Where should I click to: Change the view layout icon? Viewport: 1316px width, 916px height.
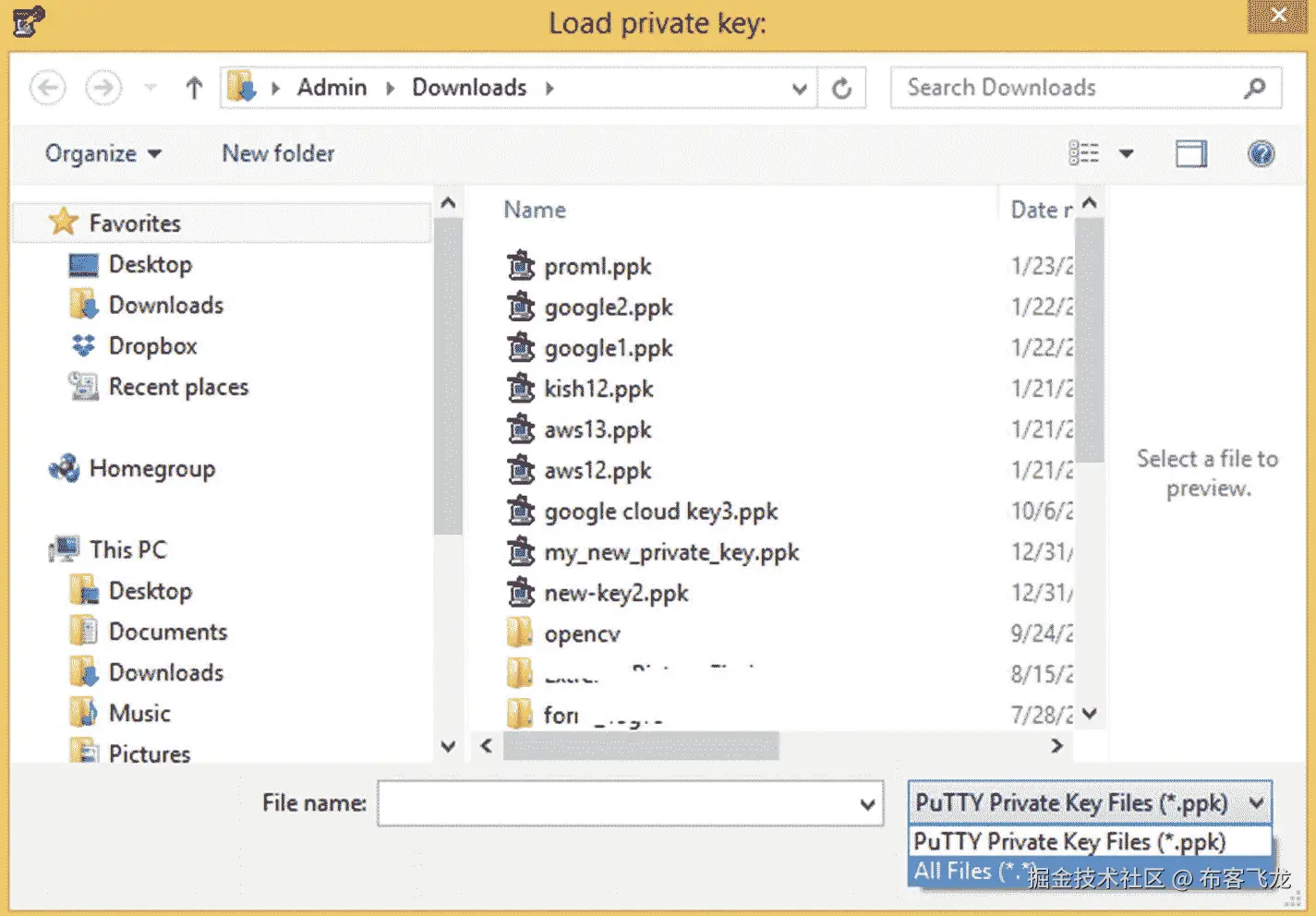pos(1084,153)
